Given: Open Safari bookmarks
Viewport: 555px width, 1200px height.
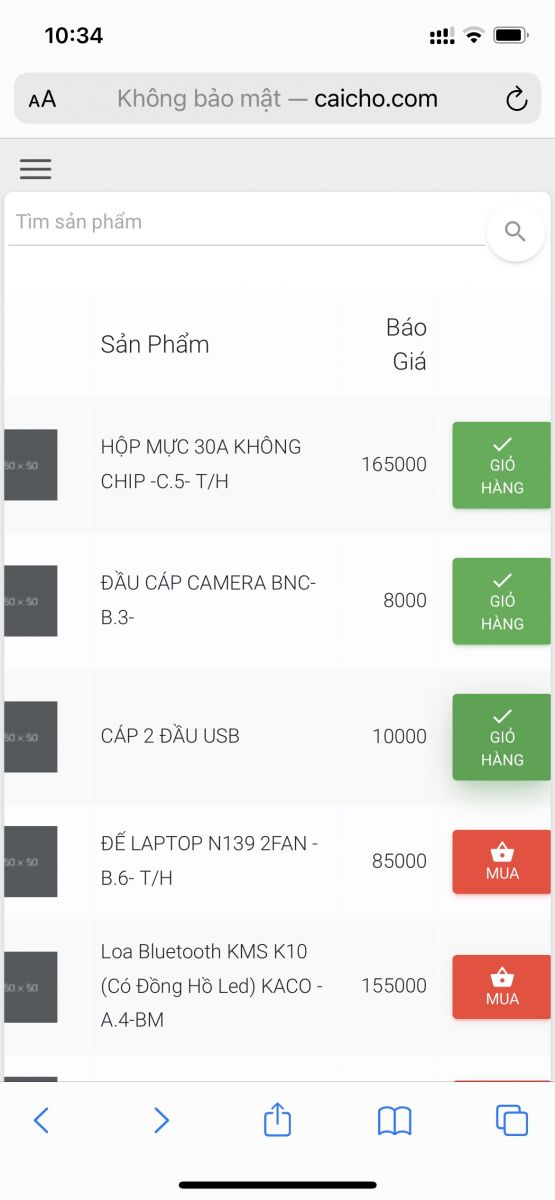Looking at the screenshot, I should 395,1121.
